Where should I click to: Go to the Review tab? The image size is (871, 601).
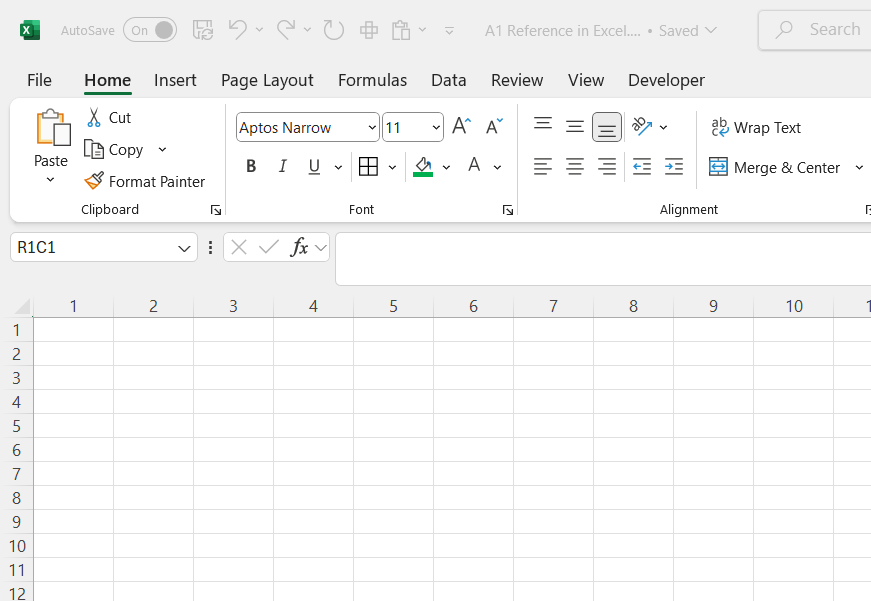click(517, 81)
